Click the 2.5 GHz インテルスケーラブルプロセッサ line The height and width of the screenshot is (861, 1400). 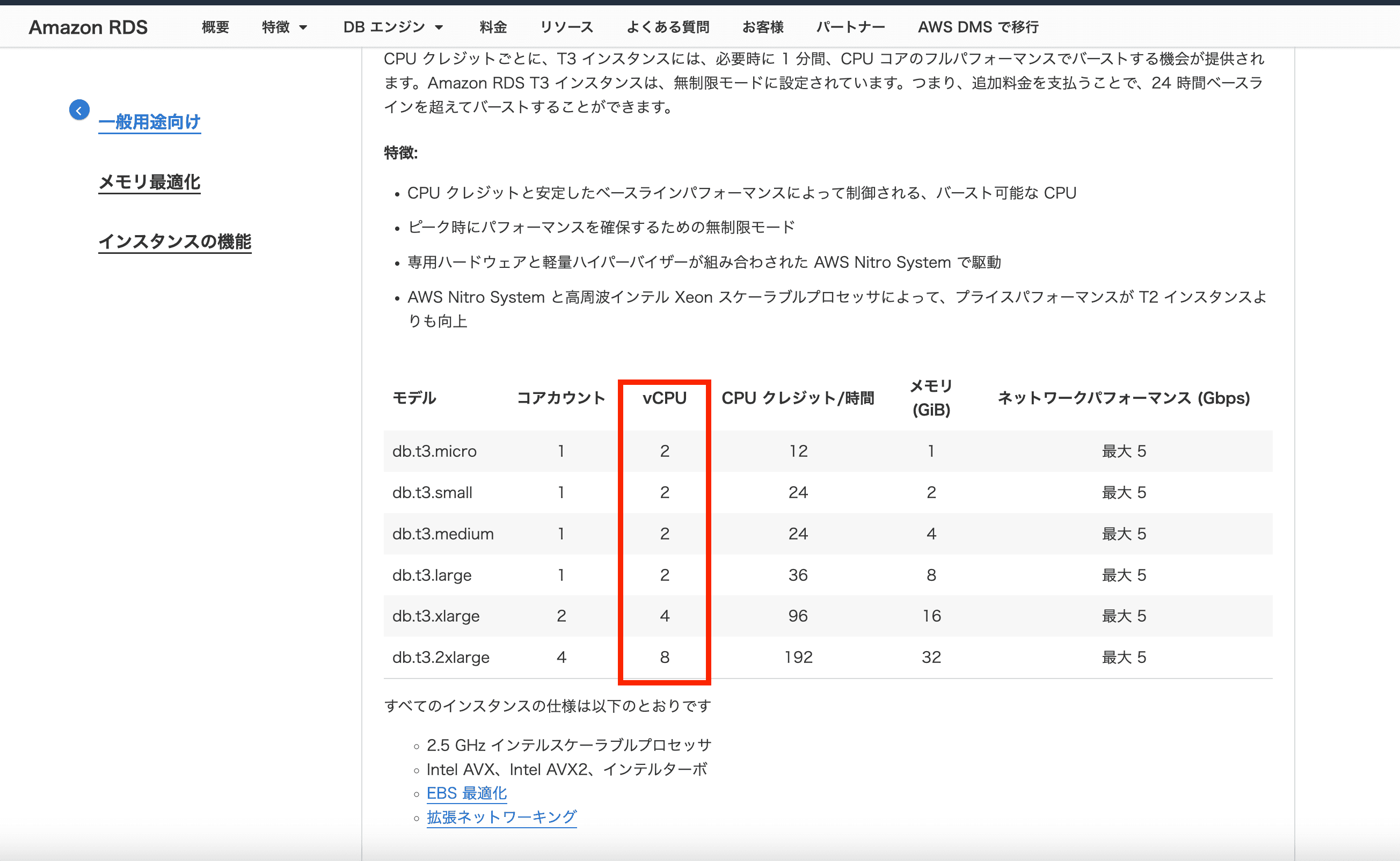pos(569,745)
